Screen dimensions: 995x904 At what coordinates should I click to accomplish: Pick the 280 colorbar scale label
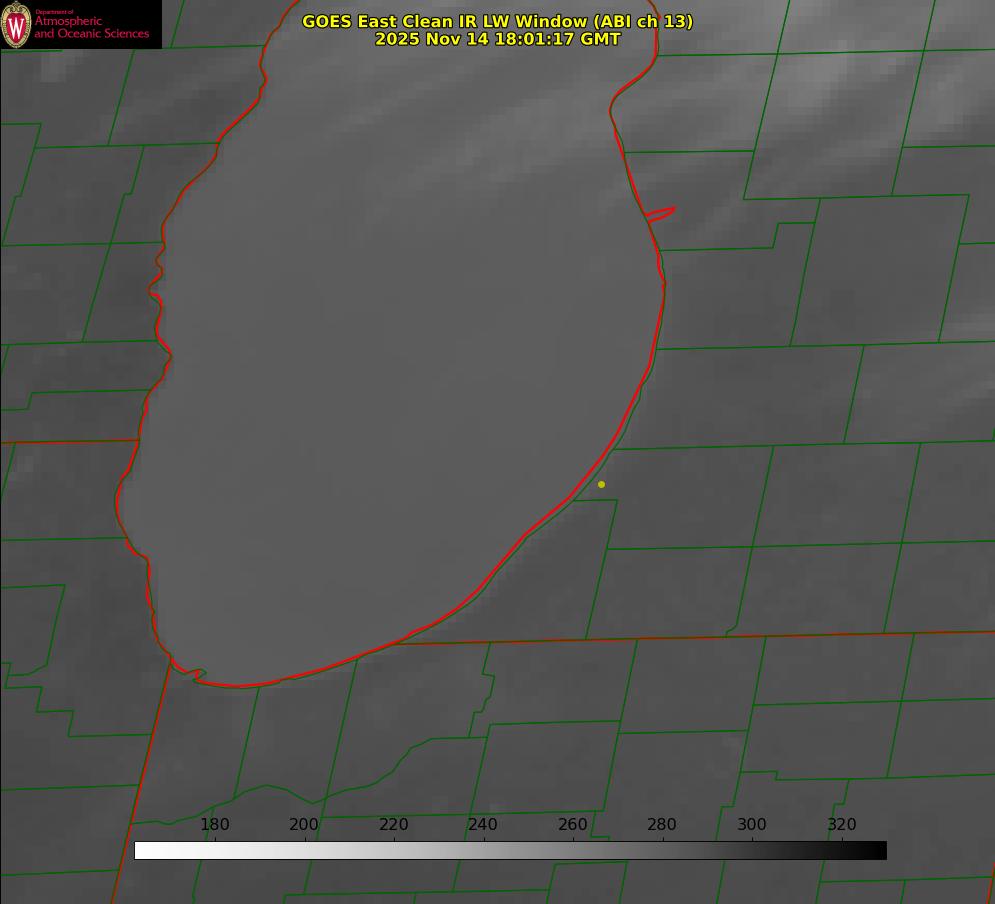[x=662, y=825]
